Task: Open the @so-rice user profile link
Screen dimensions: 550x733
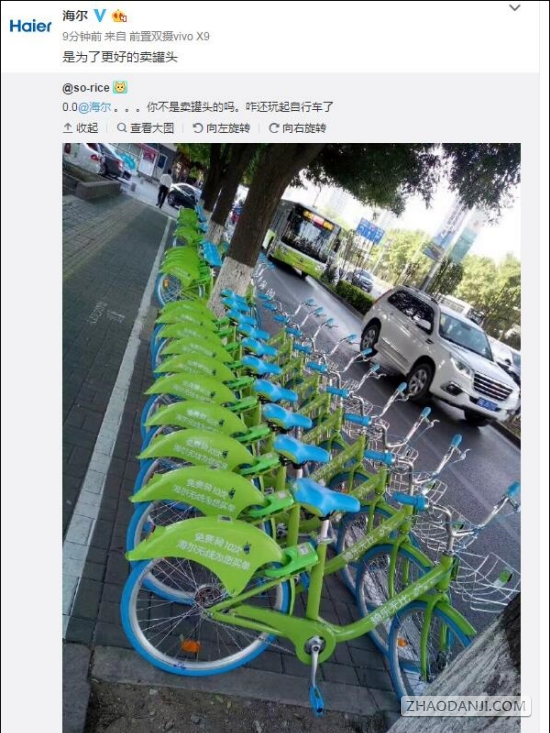Action: click(86, 88)
